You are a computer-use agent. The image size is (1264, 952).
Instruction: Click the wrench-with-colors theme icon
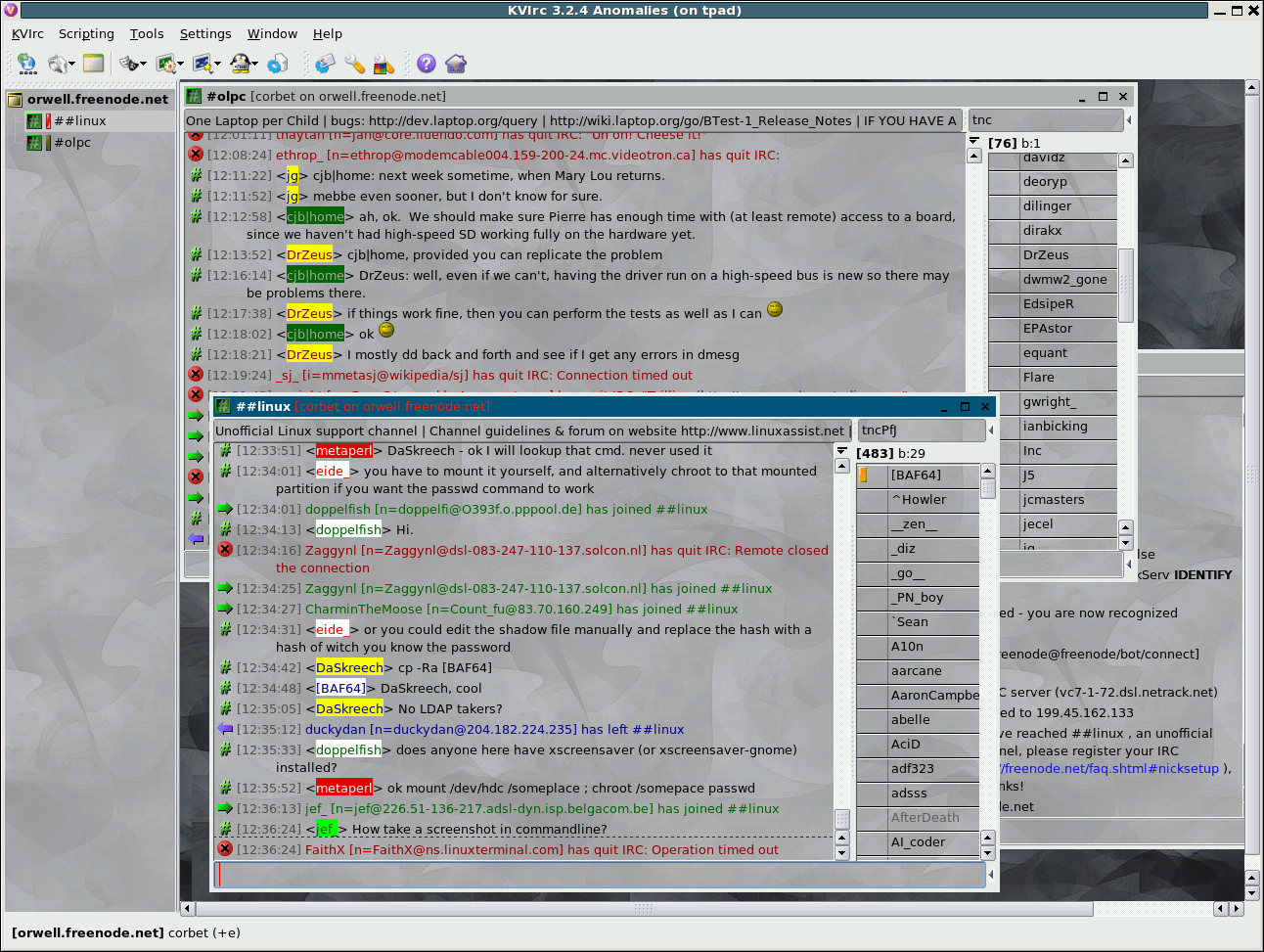(384, 64)
